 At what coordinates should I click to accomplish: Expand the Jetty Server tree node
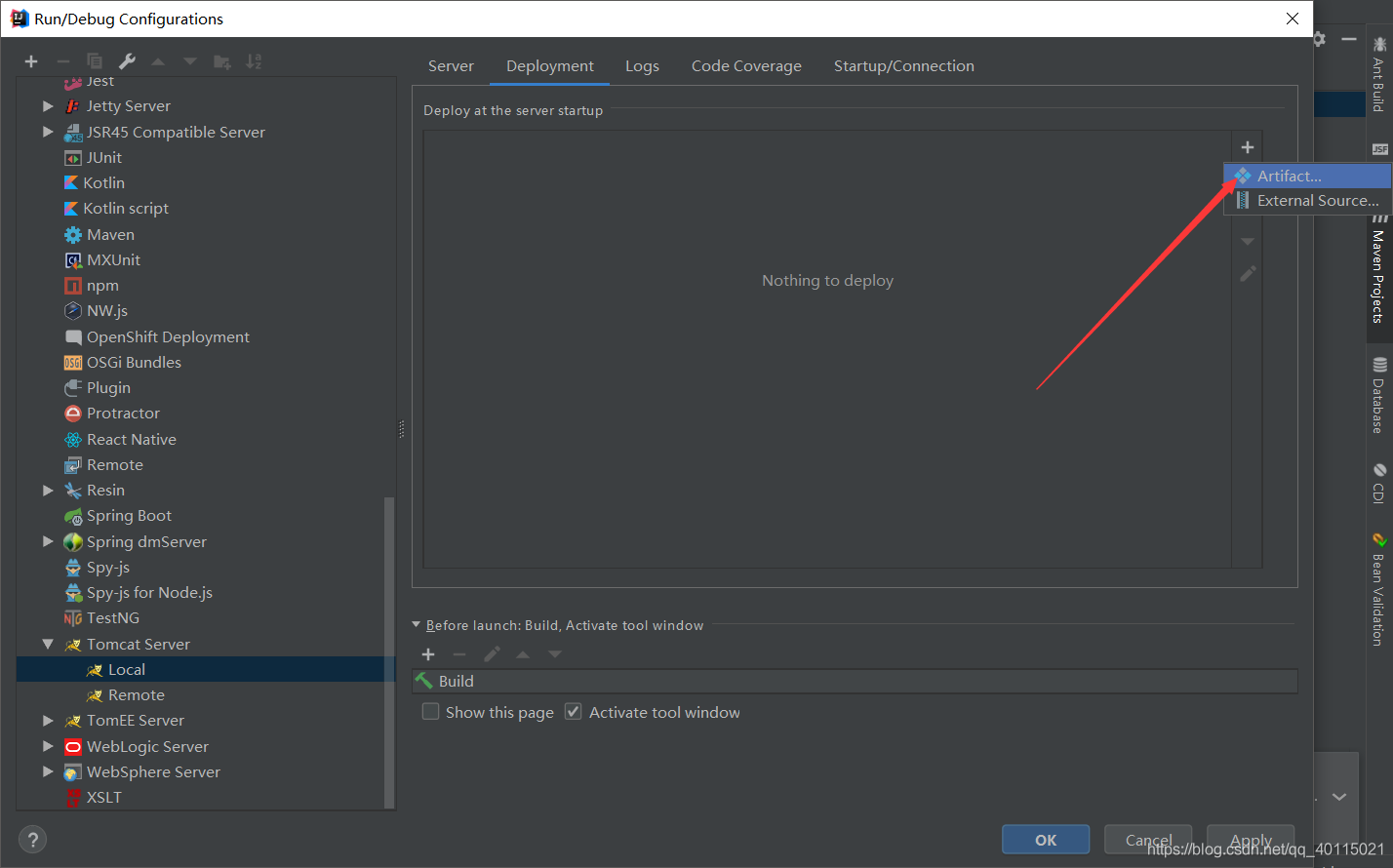pos(48,105)
